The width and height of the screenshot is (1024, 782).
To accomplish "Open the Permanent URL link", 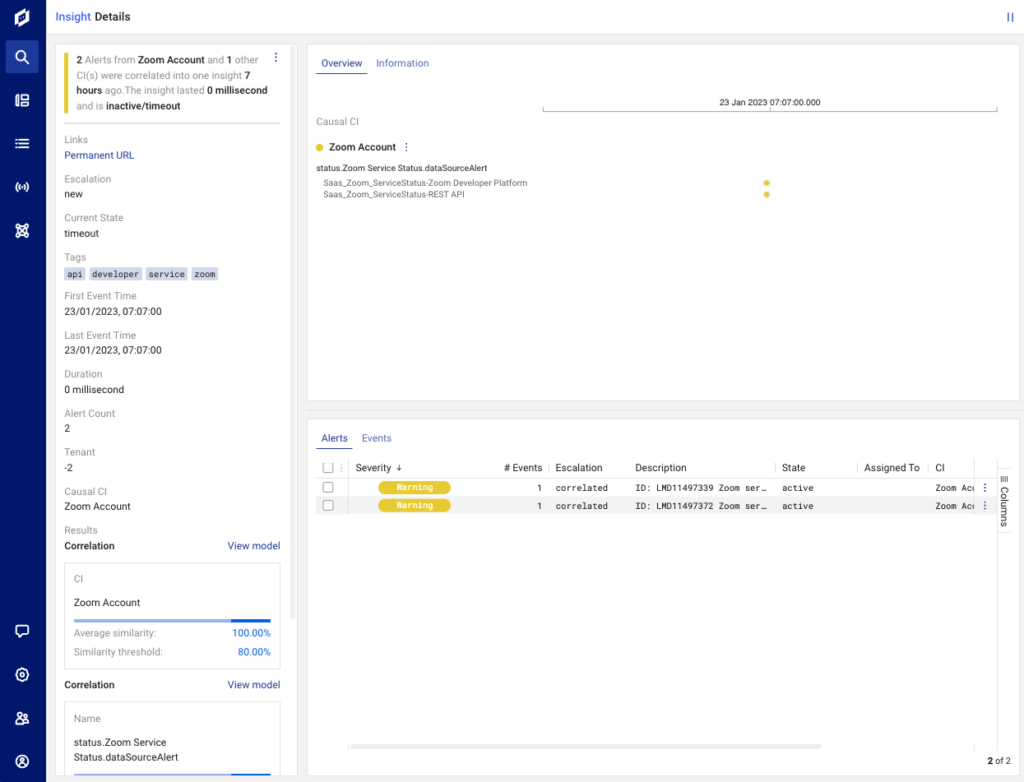I will click(x=99, y=155).
